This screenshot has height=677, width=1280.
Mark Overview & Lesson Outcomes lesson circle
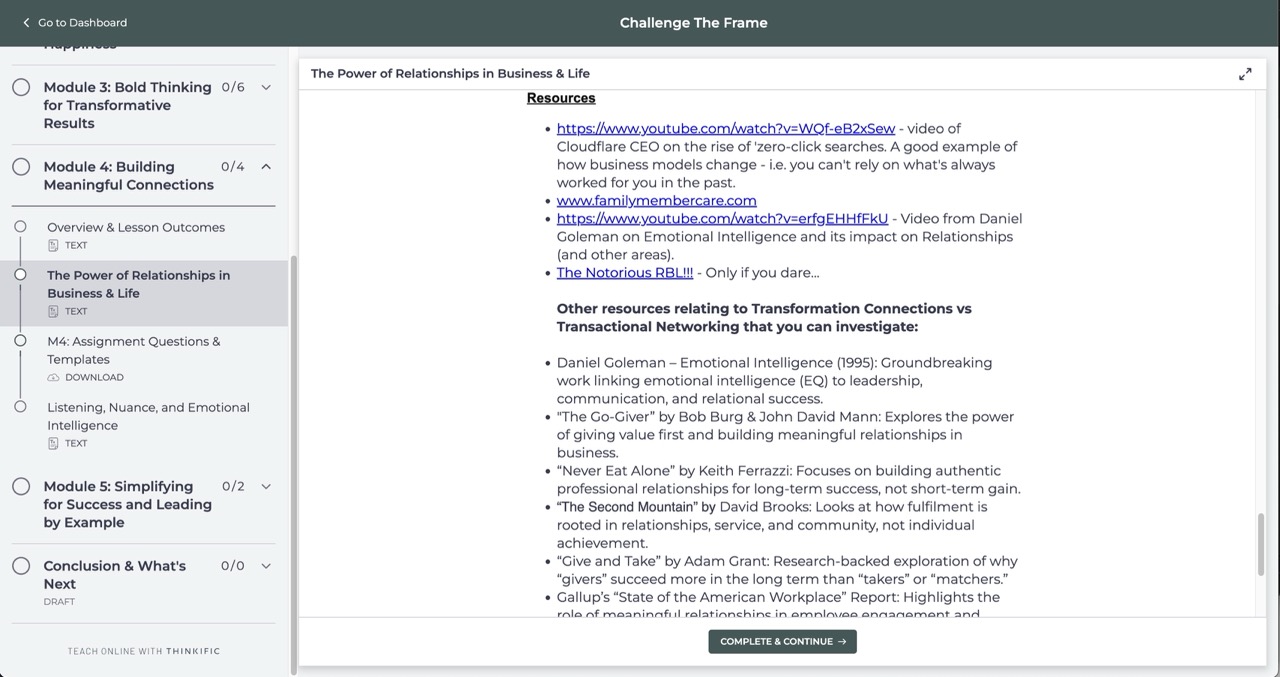[x=20, y=227]
